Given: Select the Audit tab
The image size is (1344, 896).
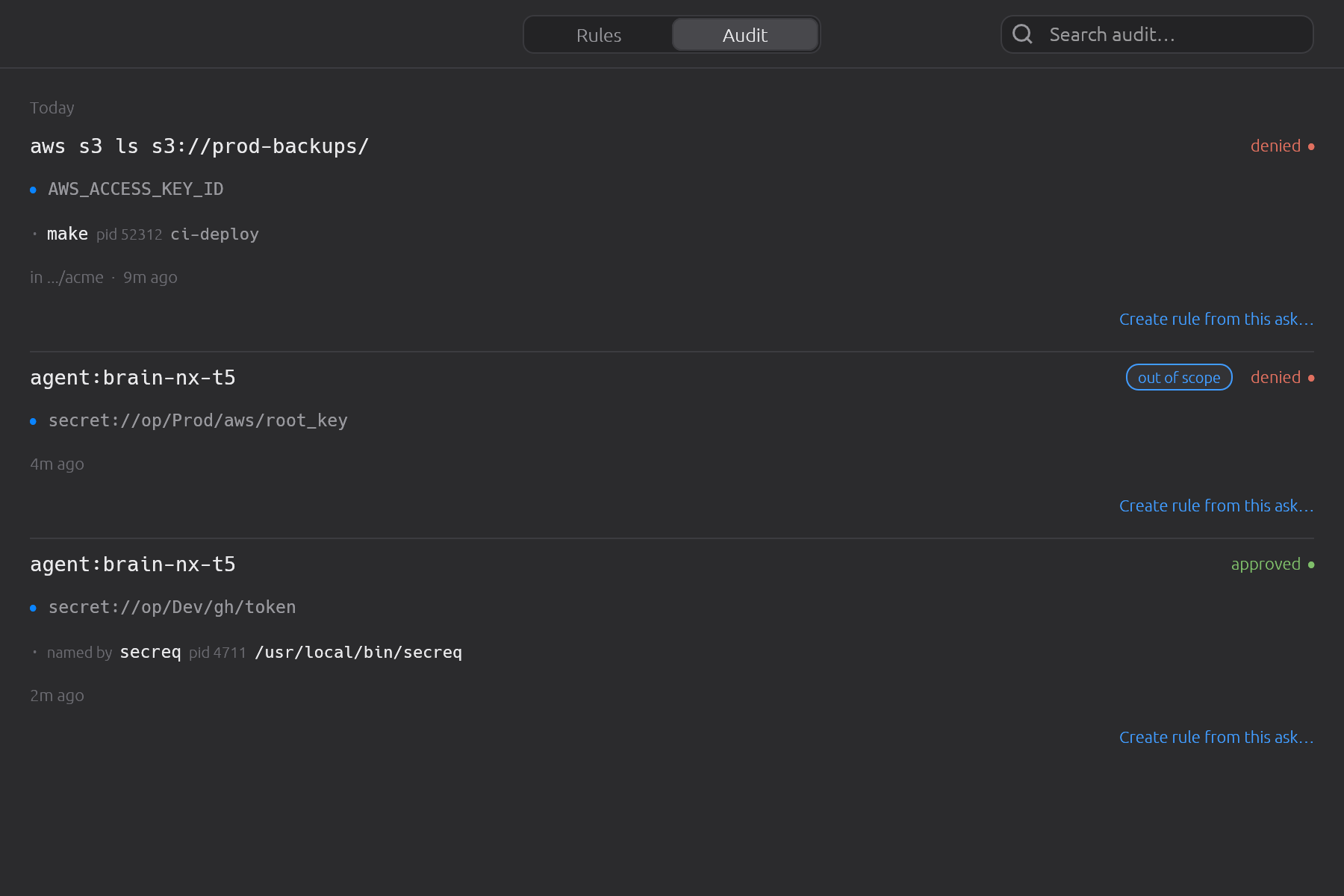Looking at the screenshot, I should [x=745, y=35].
